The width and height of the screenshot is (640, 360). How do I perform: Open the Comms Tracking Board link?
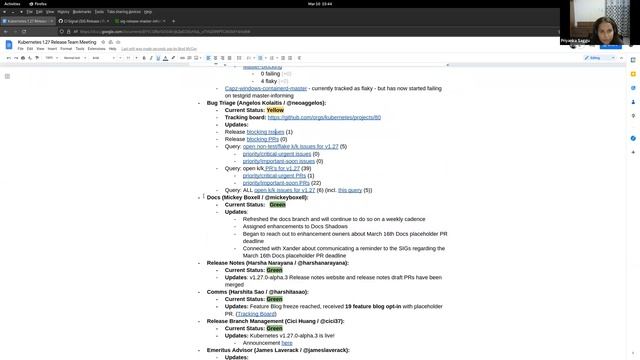[256, 314]
